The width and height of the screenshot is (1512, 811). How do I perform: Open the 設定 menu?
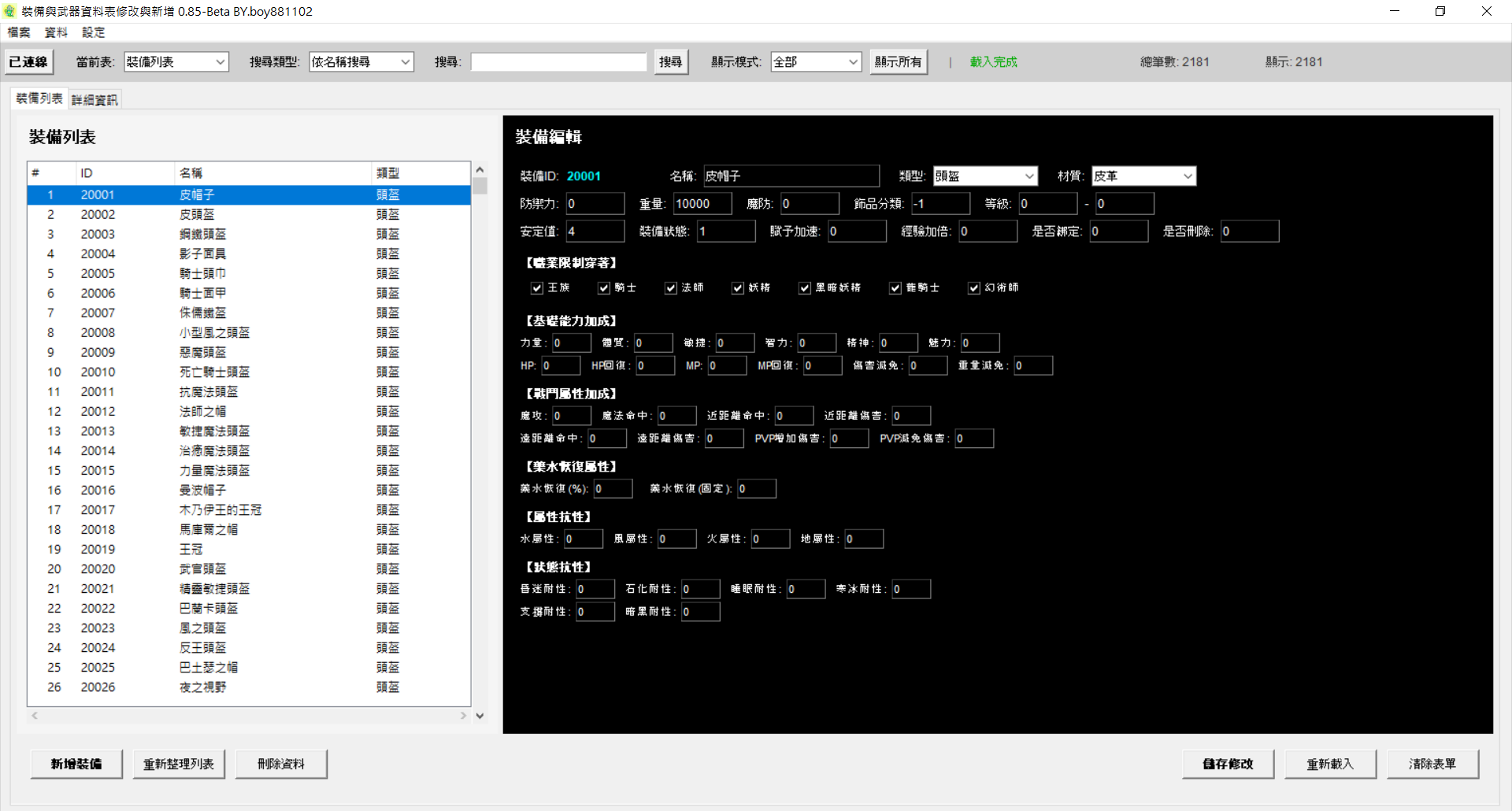pyautogui.click(x=93, y=32)
